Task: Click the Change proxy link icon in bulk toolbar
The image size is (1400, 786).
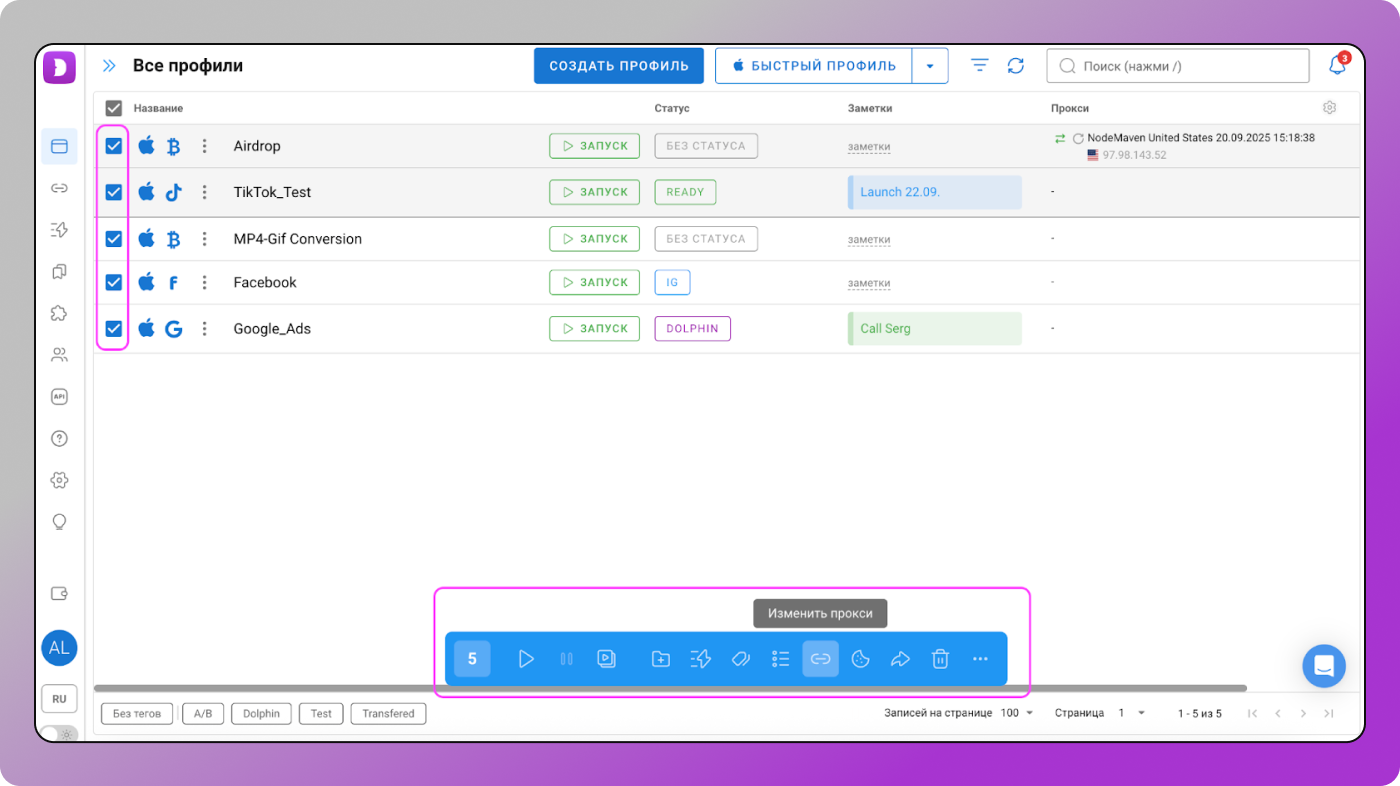Action: pyautogui.click(x=820, y=659)
